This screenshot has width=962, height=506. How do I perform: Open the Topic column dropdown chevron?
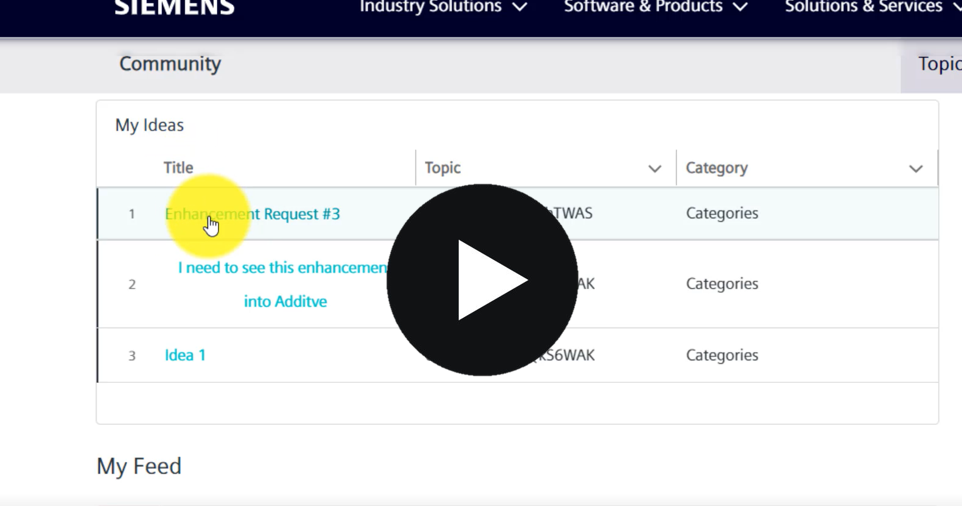(x=654, y=169)
